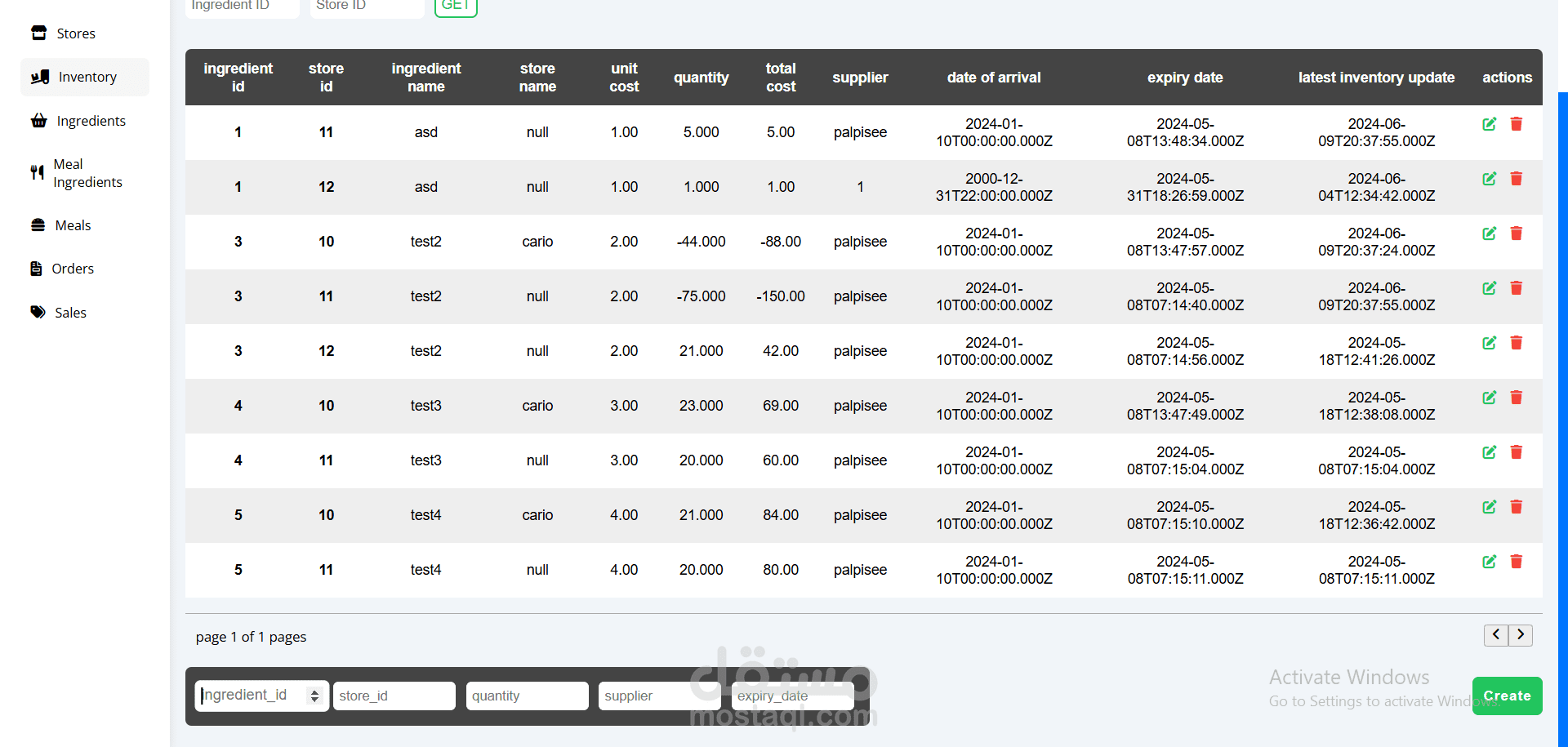Select the -150.00 total cost cell

tap(781, 296)
